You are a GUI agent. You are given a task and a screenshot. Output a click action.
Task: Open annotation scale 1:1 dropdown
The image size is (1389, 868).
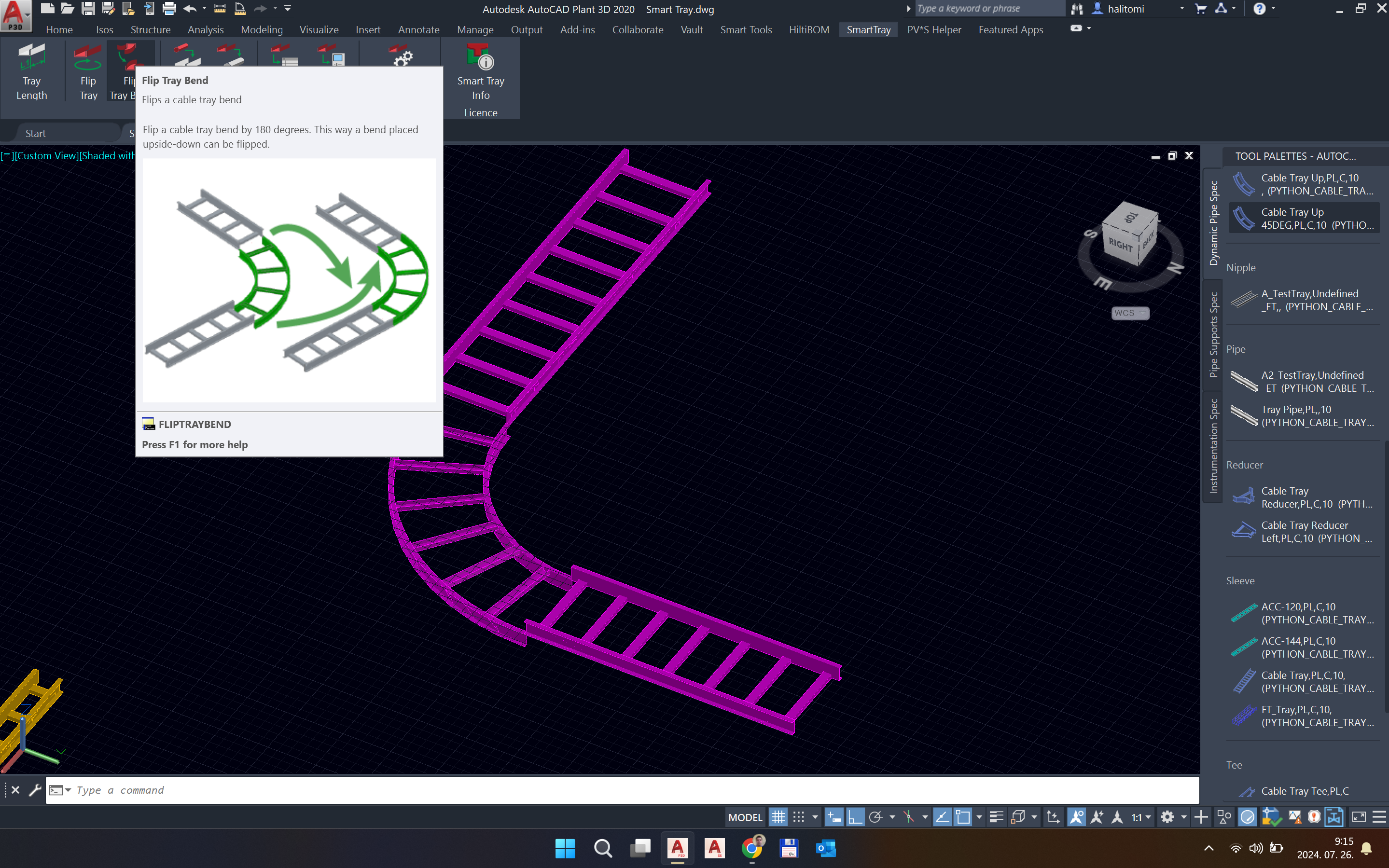pyautogui.click(x=1141, y=817)
